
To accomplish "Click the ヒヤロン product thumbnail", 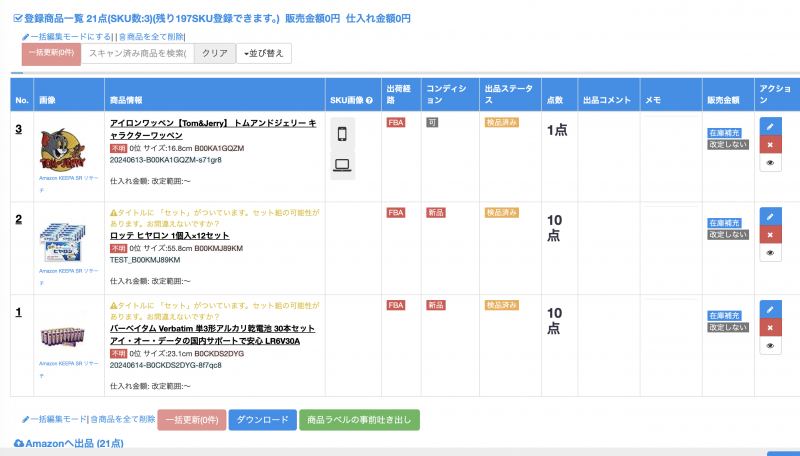I will 62,242.
